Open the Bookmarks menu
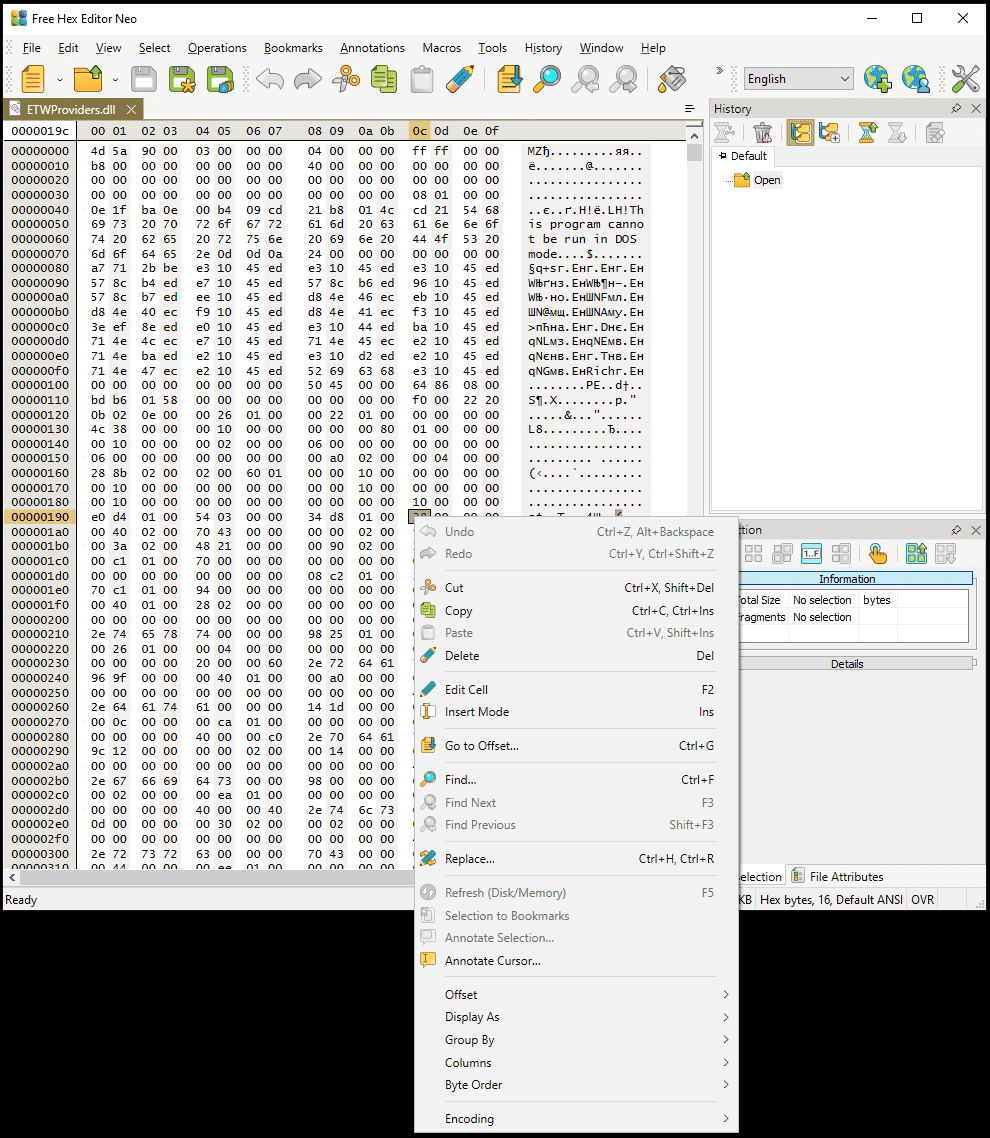The height and width of the screenshot is (1138, 990). (293, 48)
